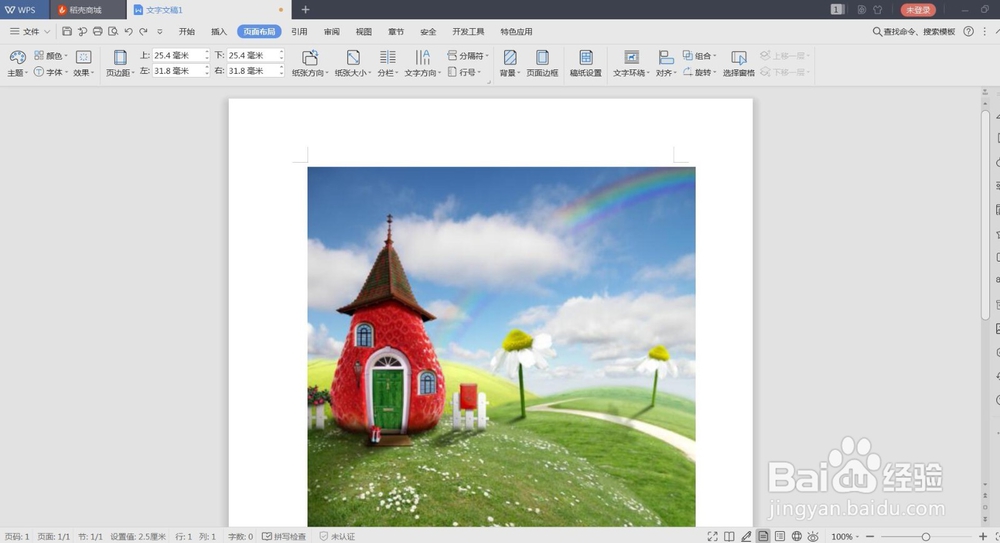Click the full screen icon in status bar

[x=712, y=537]
